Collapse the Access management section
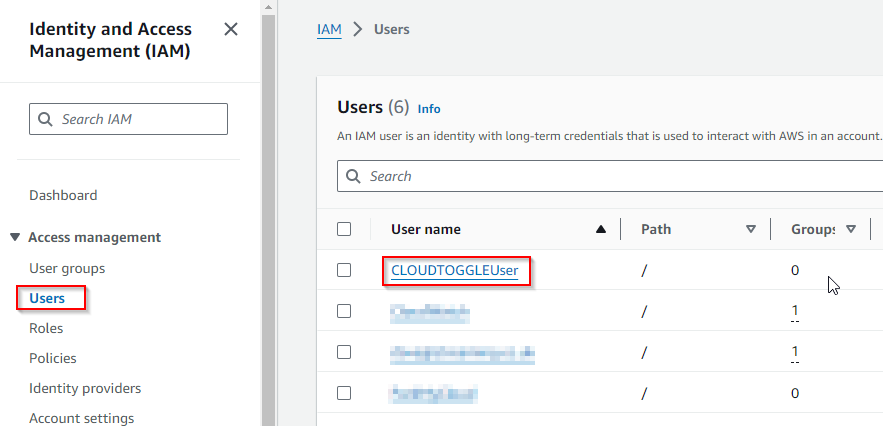 pos(15,237)
